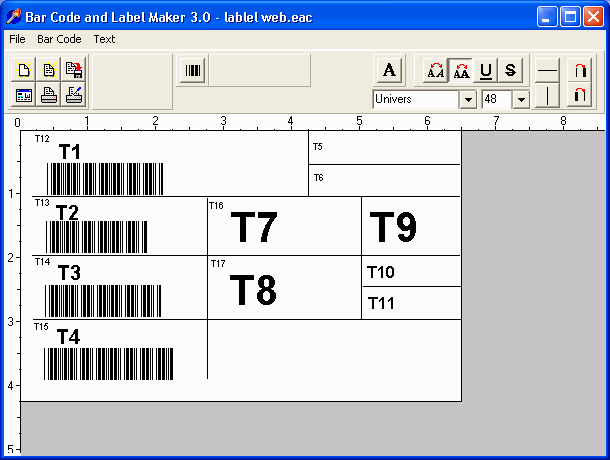Viewport: 610px width, 460px height.
Task: Draw a horizontal line
Action: coord(547,70)
